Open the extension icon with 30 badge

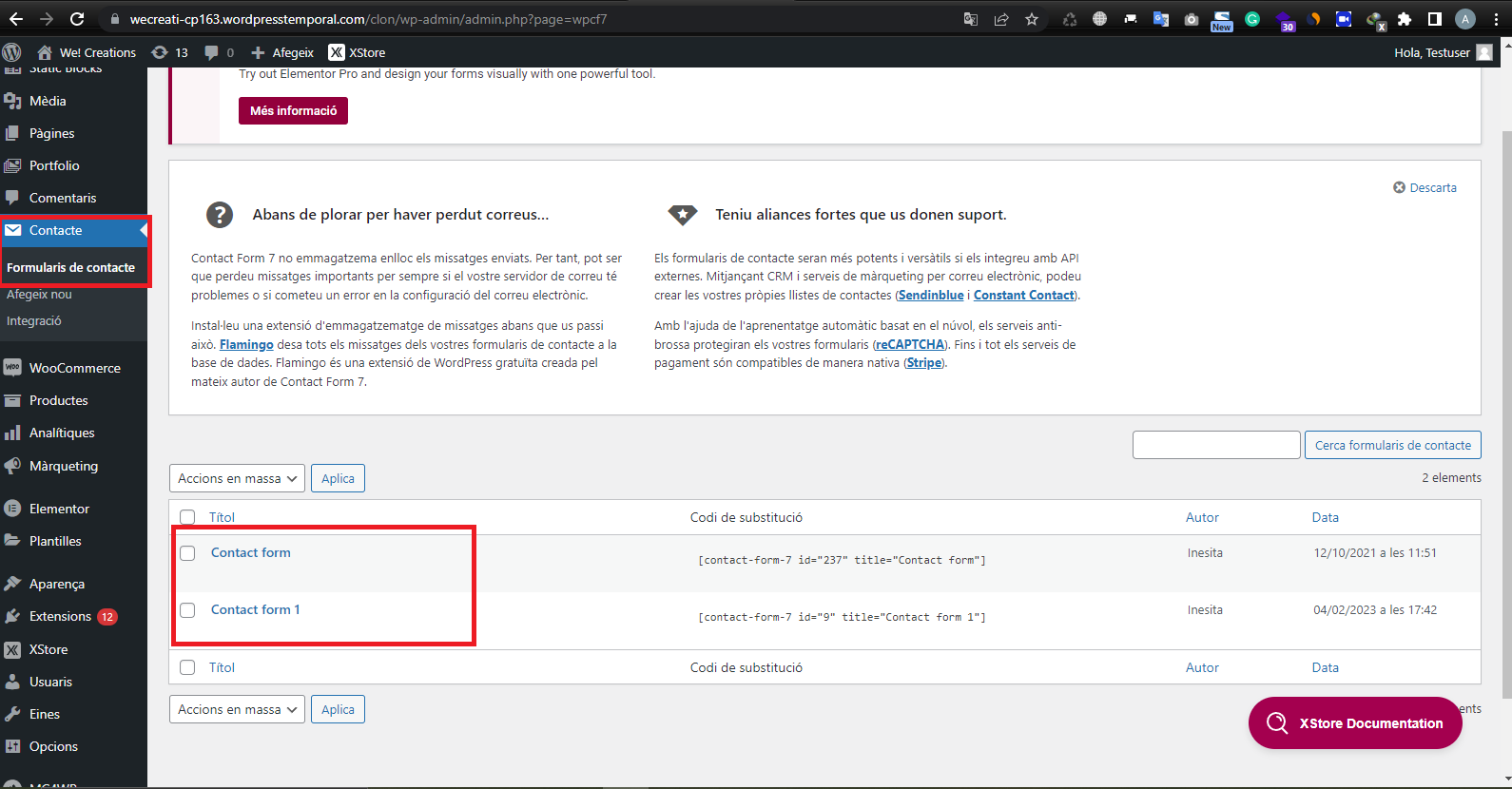1284,20
